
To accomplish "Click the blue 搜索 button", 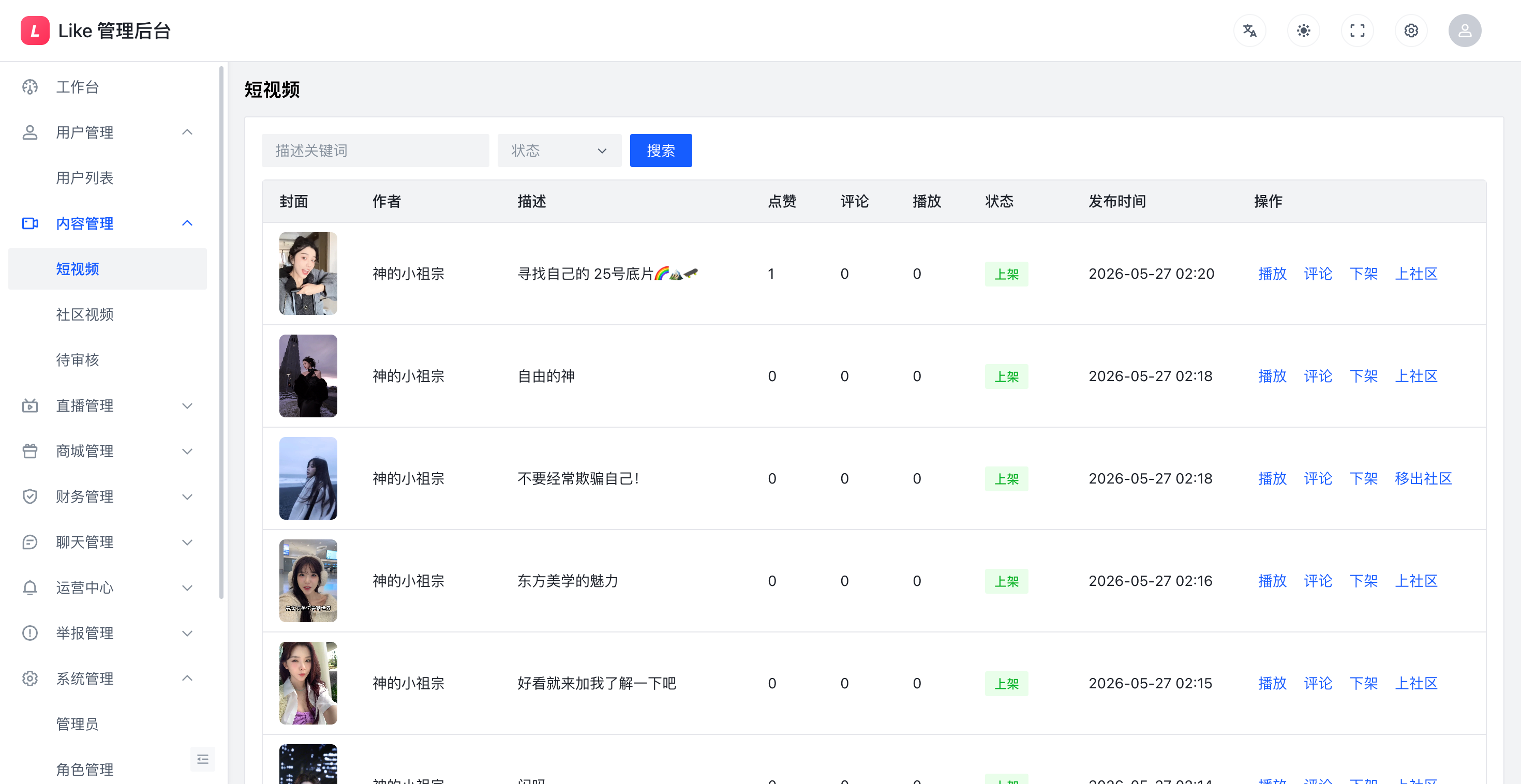I will click(x=661, y=150).
